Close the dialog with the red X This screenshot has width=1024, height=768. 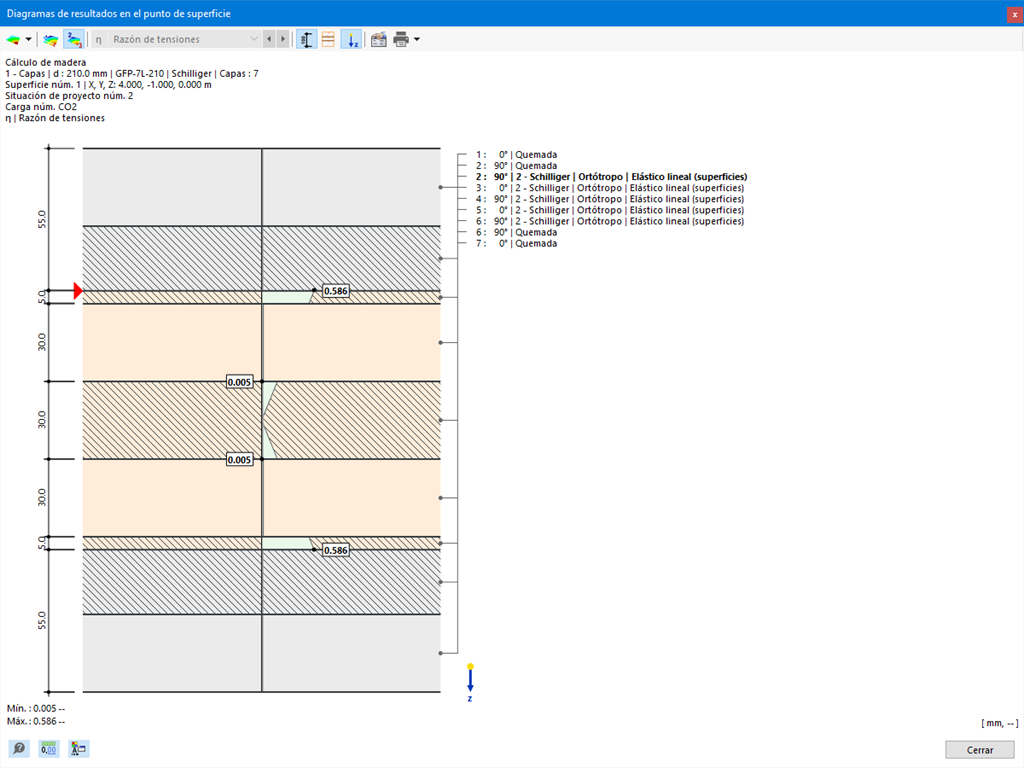(x=1014, y=14)
